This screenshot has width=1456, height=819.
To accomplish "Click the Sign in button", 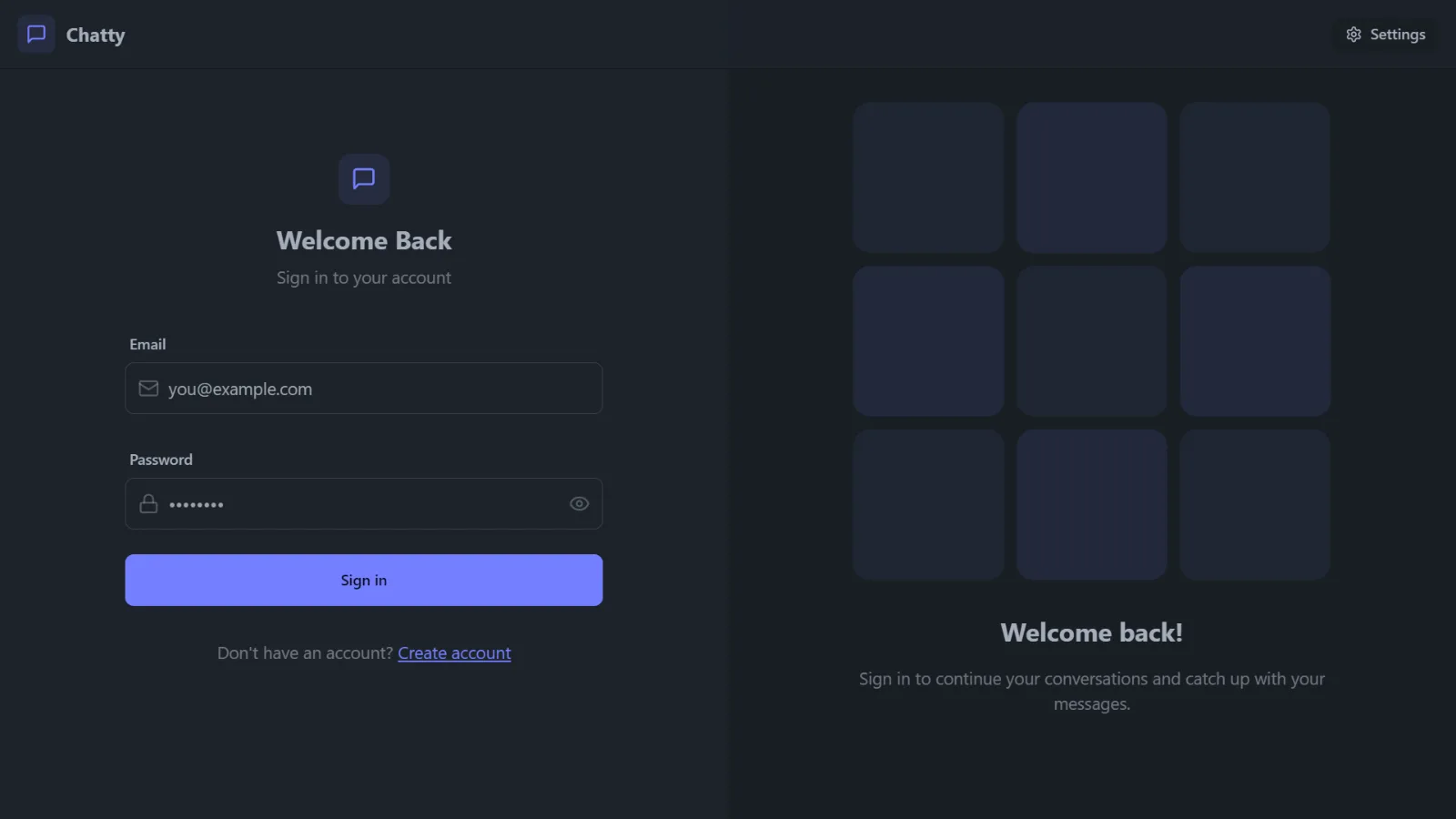I will pos(364,581).
